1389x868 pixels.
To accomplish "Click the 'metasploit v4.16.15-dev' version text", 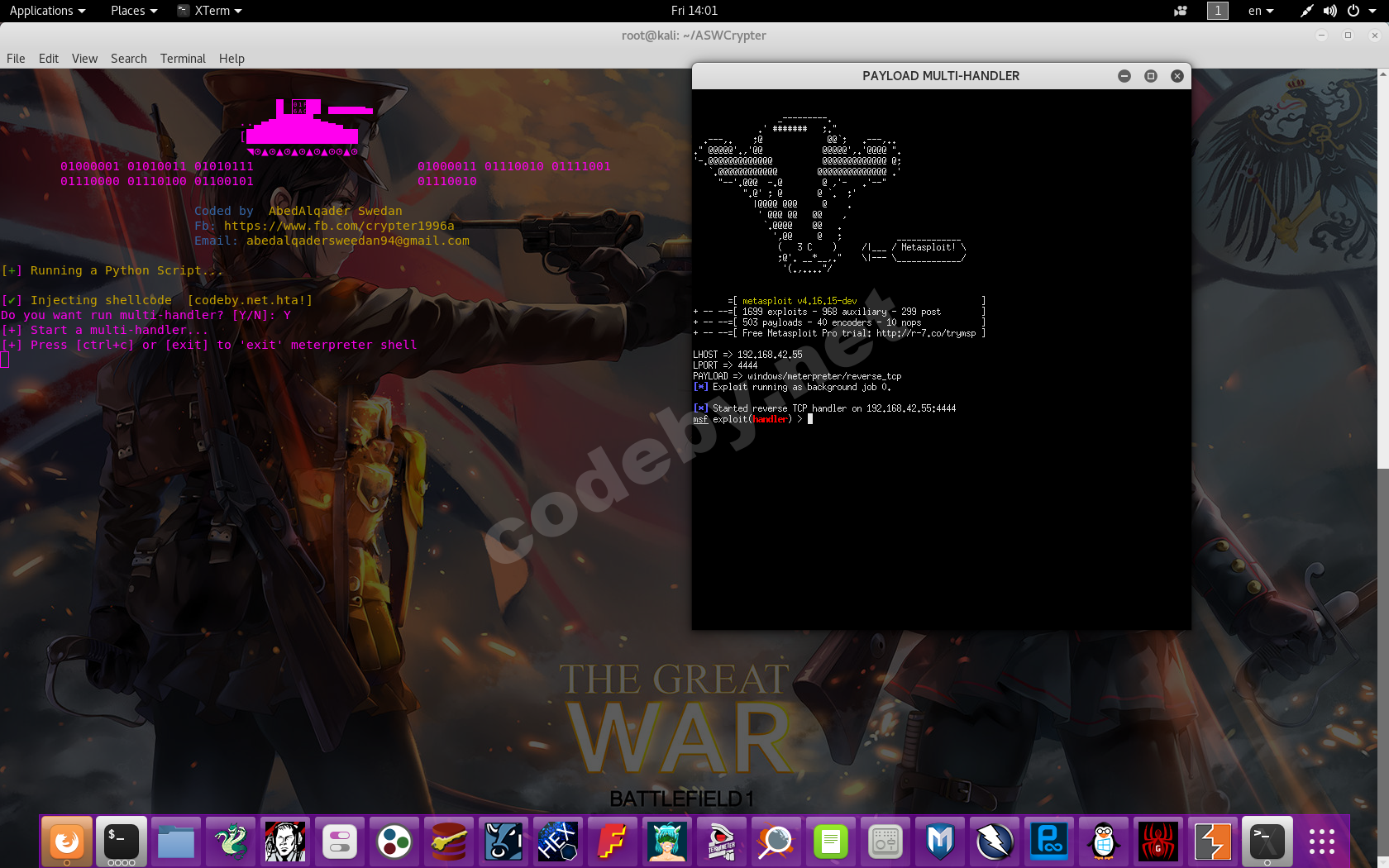I will [x=800, y=301].
